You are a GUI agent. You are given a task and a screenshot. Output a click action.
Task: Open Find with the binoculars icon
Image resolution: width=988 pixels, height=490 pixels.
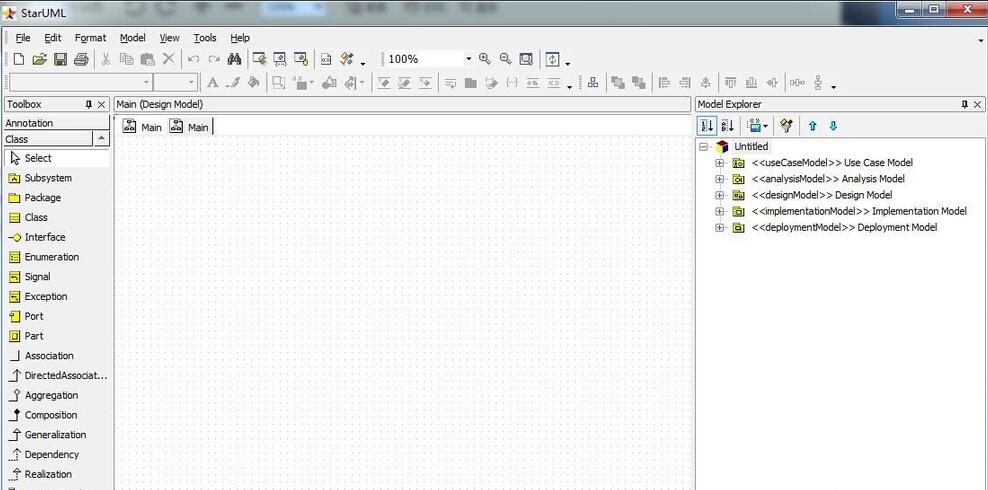[x=234, y=59]
